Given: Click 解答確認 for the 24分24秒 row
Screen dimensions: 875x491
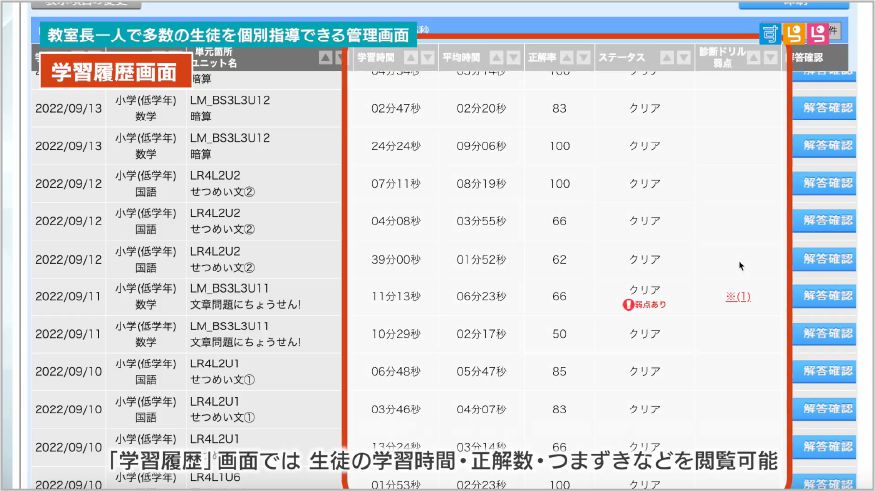Looking at the screenshot, I should (826, 145).
